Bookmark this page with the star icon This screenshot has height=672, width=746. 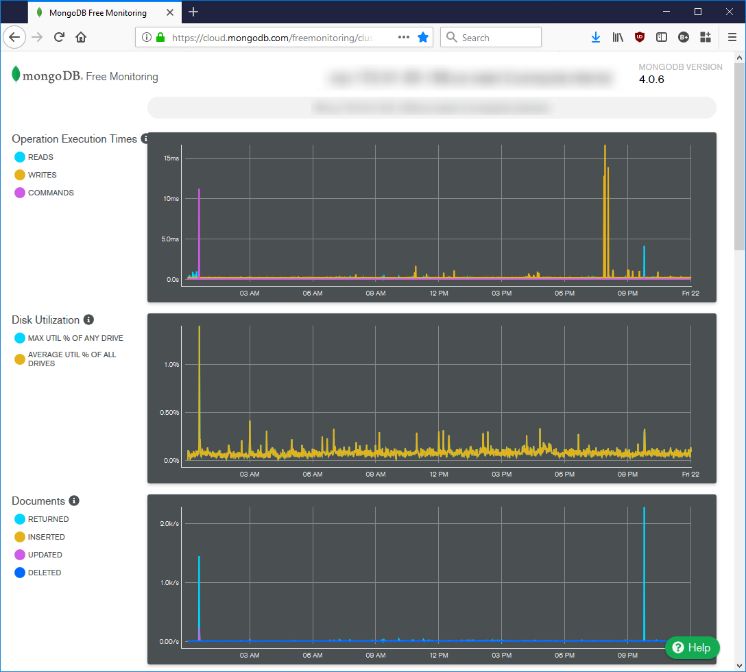pos(423,37)
